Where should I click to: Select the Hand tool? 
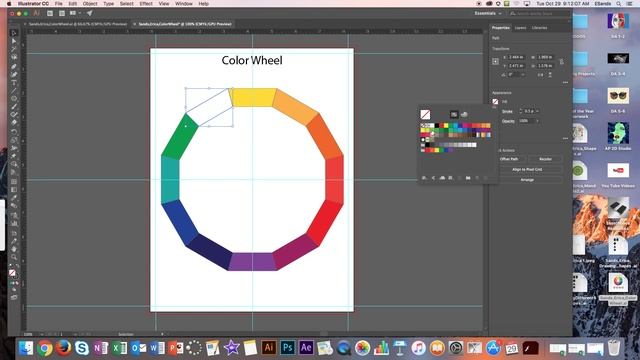14,249
